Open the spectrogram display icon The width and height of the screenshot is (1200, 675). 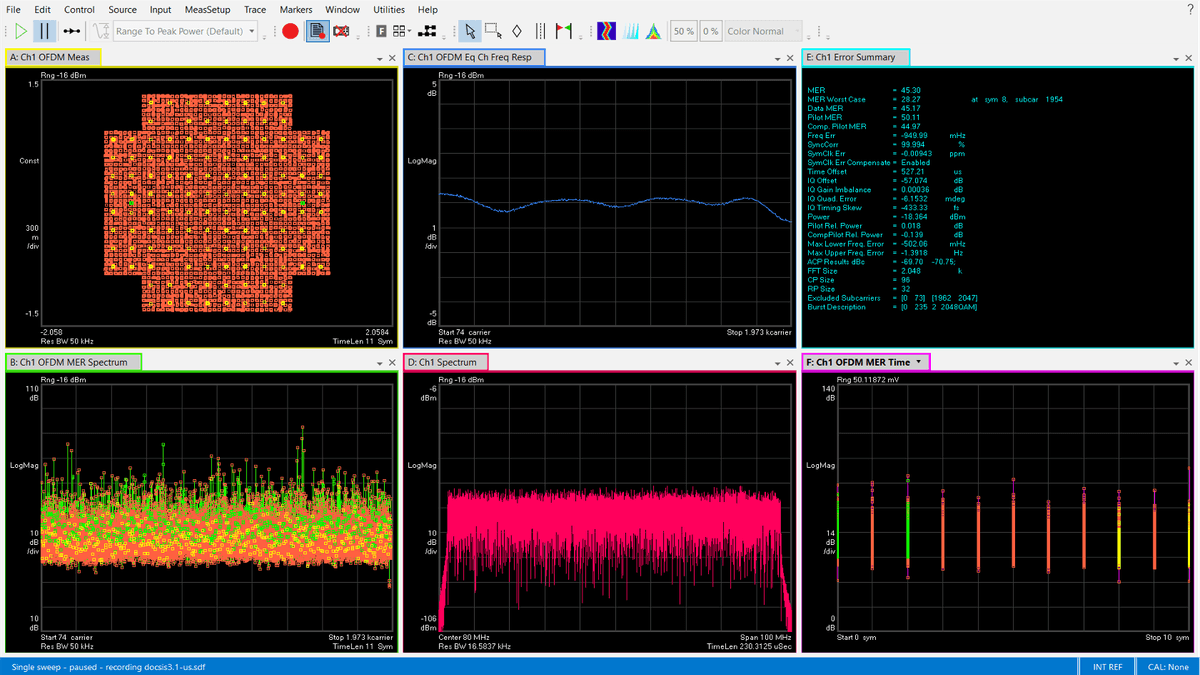pyautogui.click(x=607, y=31)
